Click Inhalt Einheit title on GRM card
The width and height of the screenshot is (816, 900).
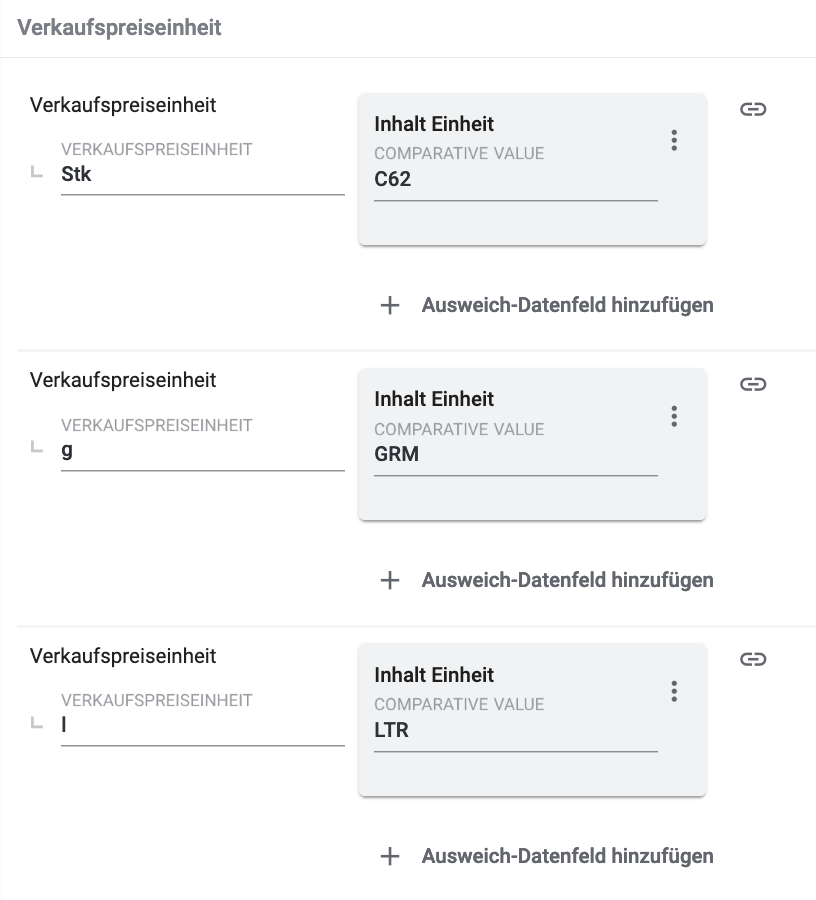(434, 399)
